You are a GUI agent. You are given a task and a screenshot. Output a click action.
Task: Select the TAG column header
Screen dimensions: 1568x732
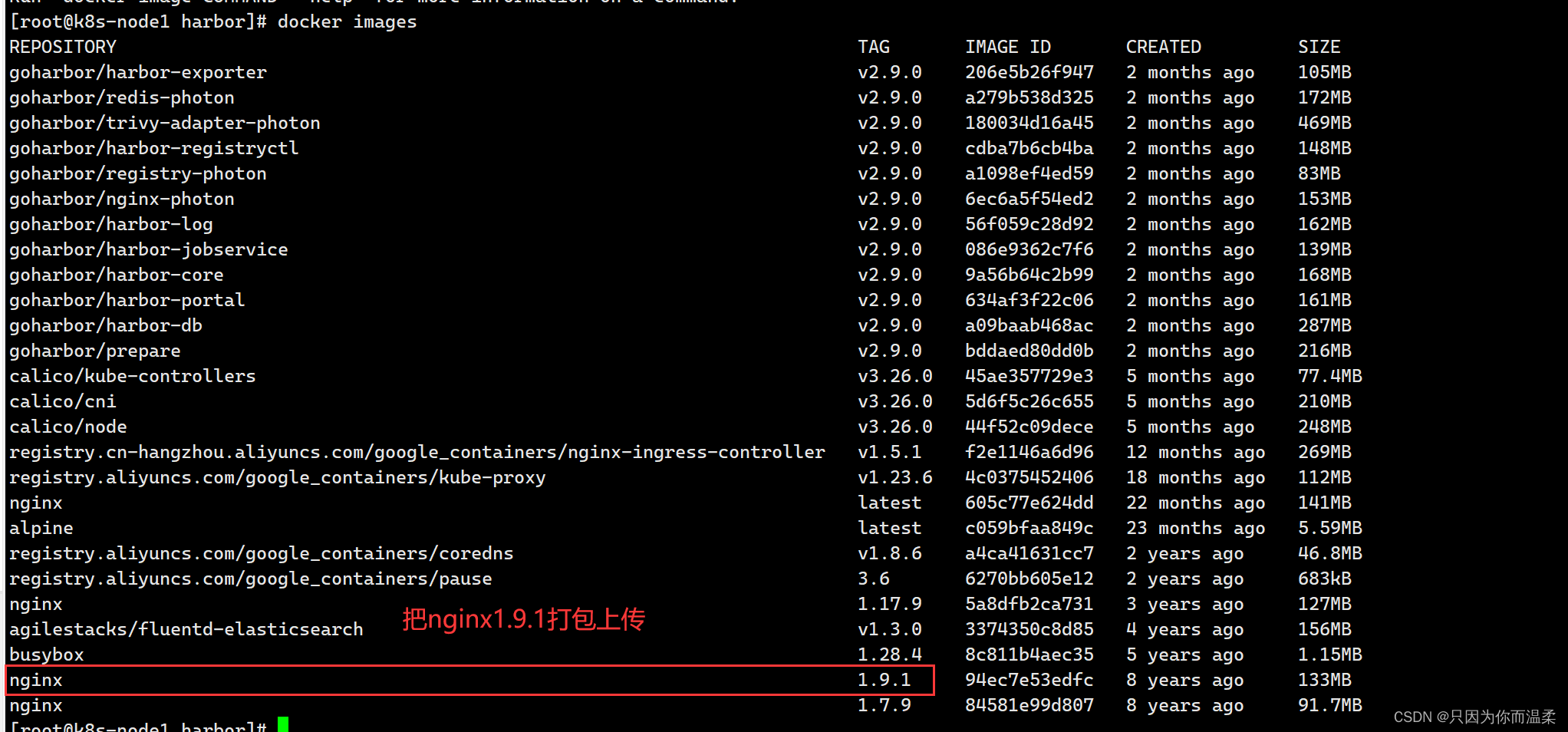874,48
